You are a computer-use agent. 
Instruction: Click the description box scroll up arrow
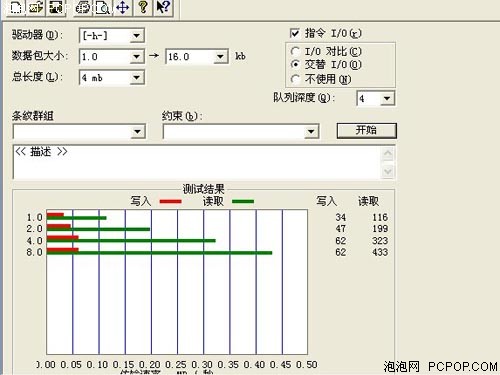coord(388,154)
